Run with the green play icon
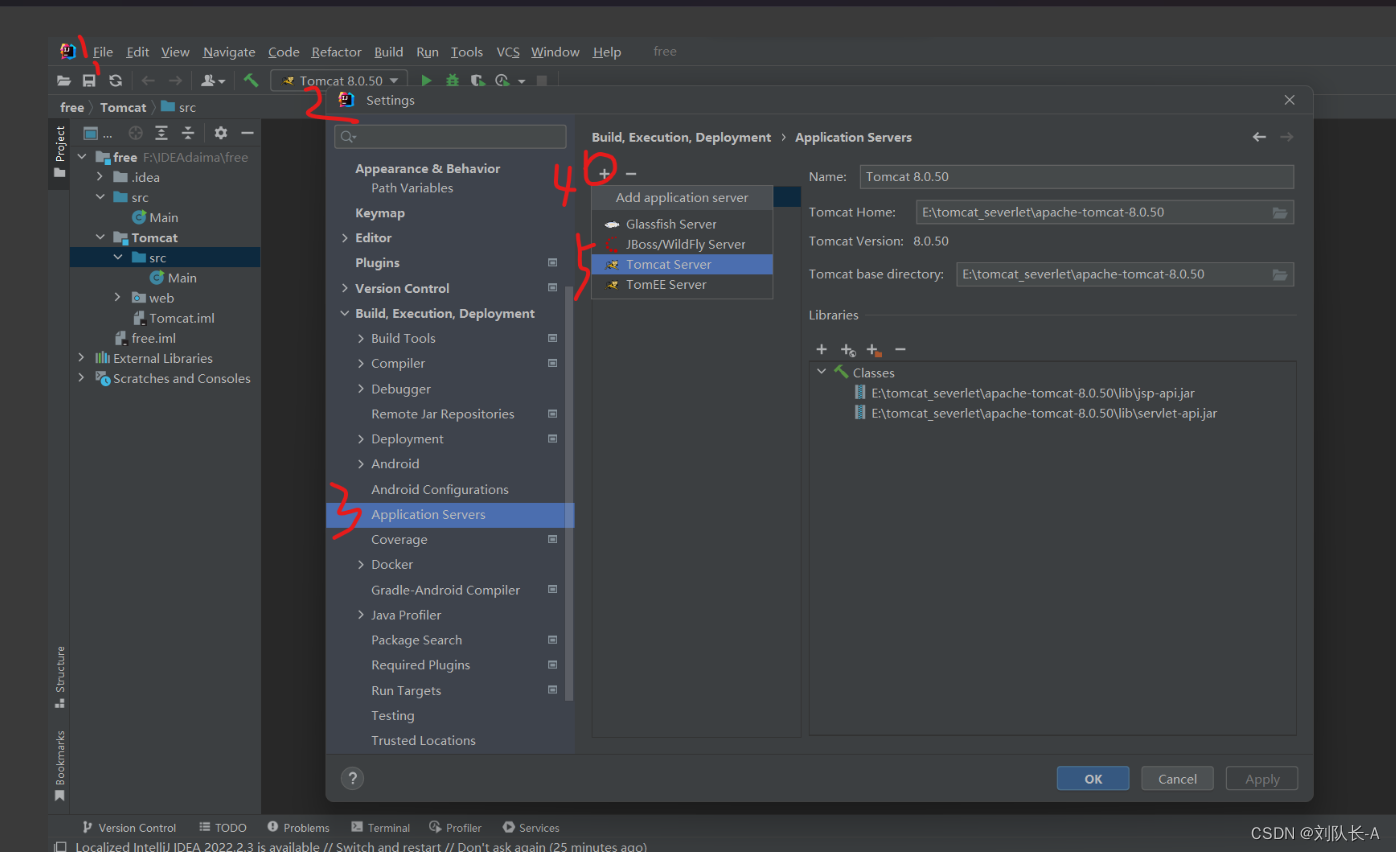1396x852 pixels. point(427,80)
